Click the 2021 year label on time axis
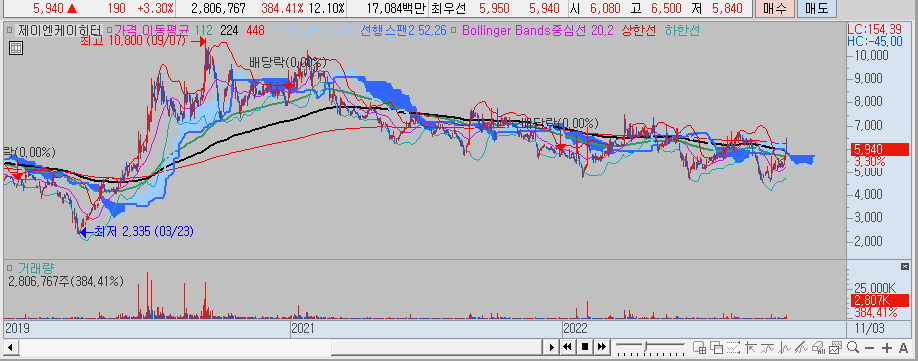The width and height of the screenshot is (918, 361). coord(304,328)
